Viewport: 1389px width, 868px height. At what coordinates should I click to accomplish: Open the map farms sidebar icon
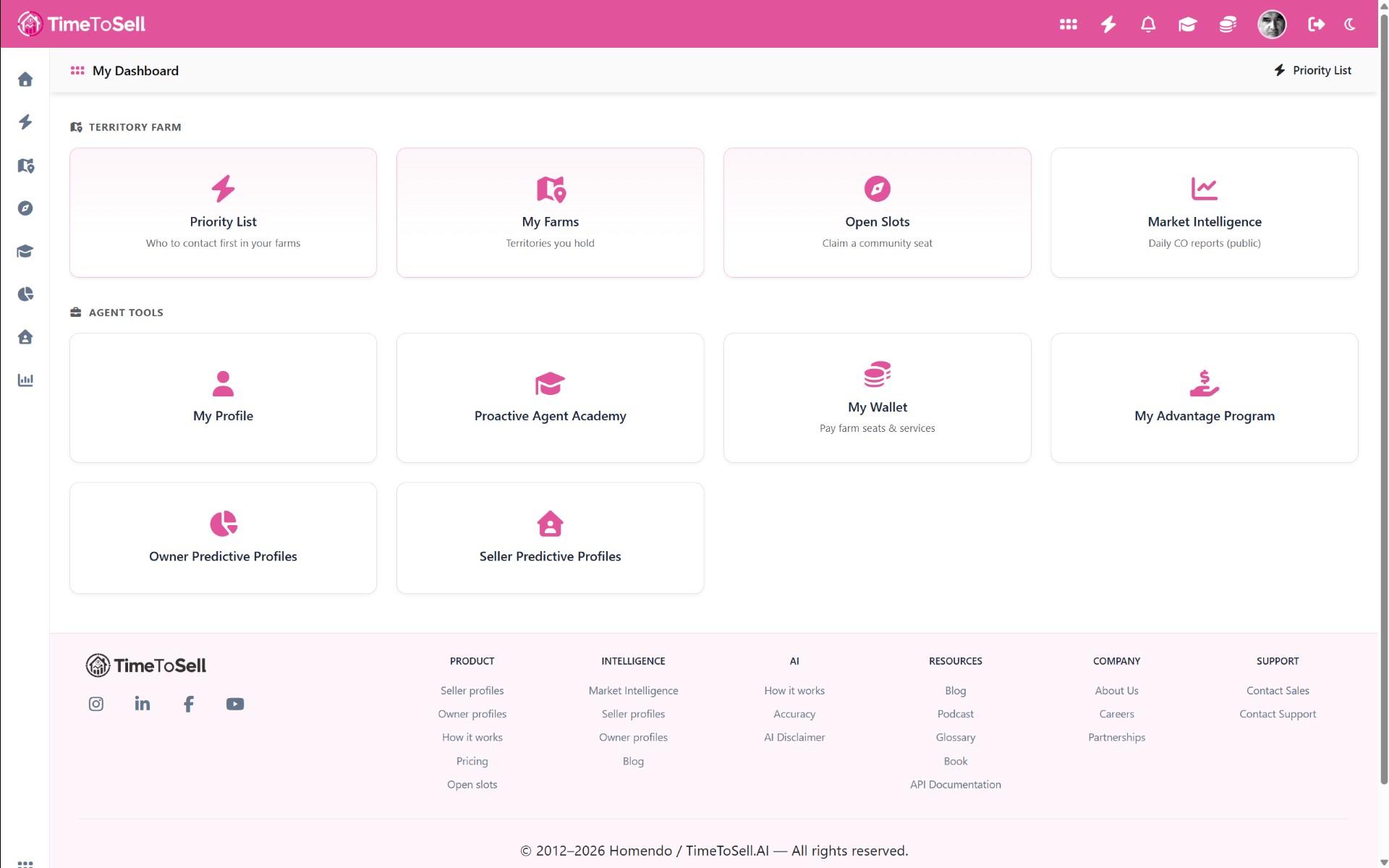(25, 165)
